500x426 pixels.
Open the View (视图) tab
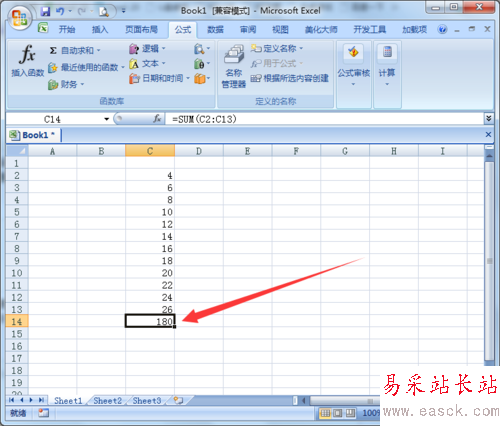tap(280, 30)
